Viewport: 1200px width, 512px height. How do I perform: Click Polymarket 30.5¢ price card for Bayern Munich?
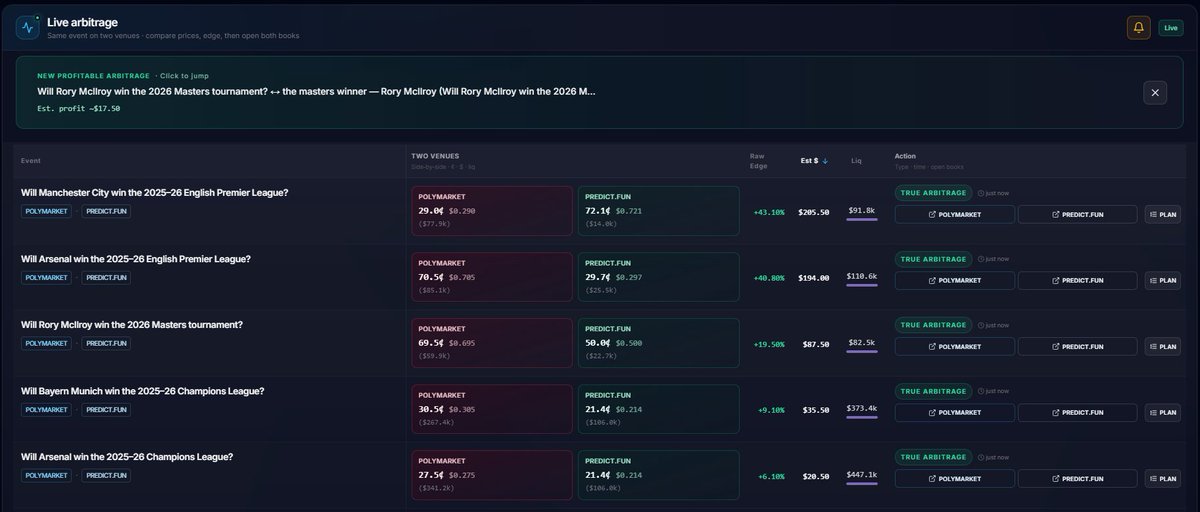coord(492,409)
